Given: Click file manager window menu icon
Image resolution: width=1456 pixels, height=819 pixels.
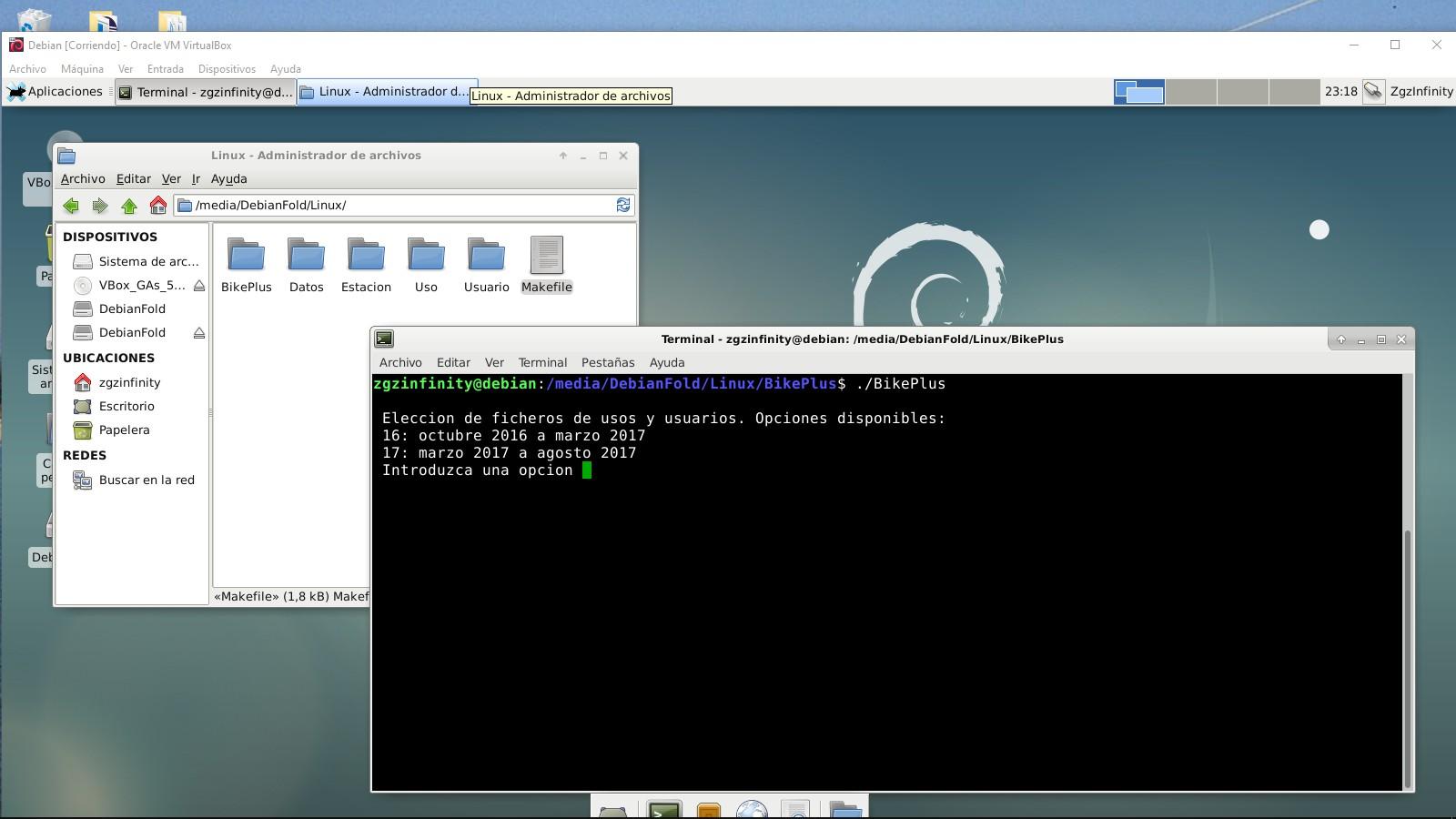Looking at the screenshot, I should point(66,156).
